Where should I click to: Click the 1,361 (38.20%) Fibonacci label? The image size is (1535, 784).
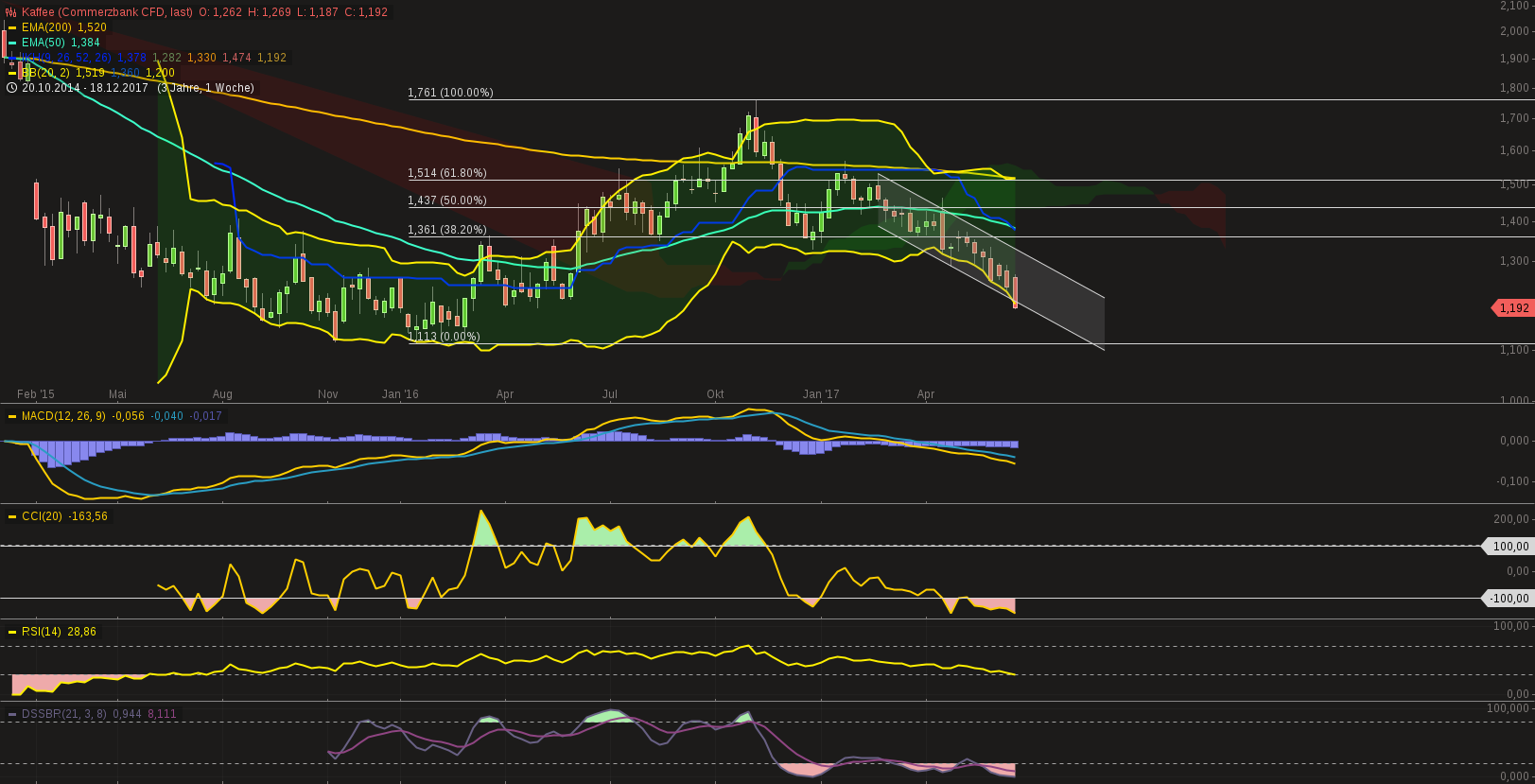447,230
